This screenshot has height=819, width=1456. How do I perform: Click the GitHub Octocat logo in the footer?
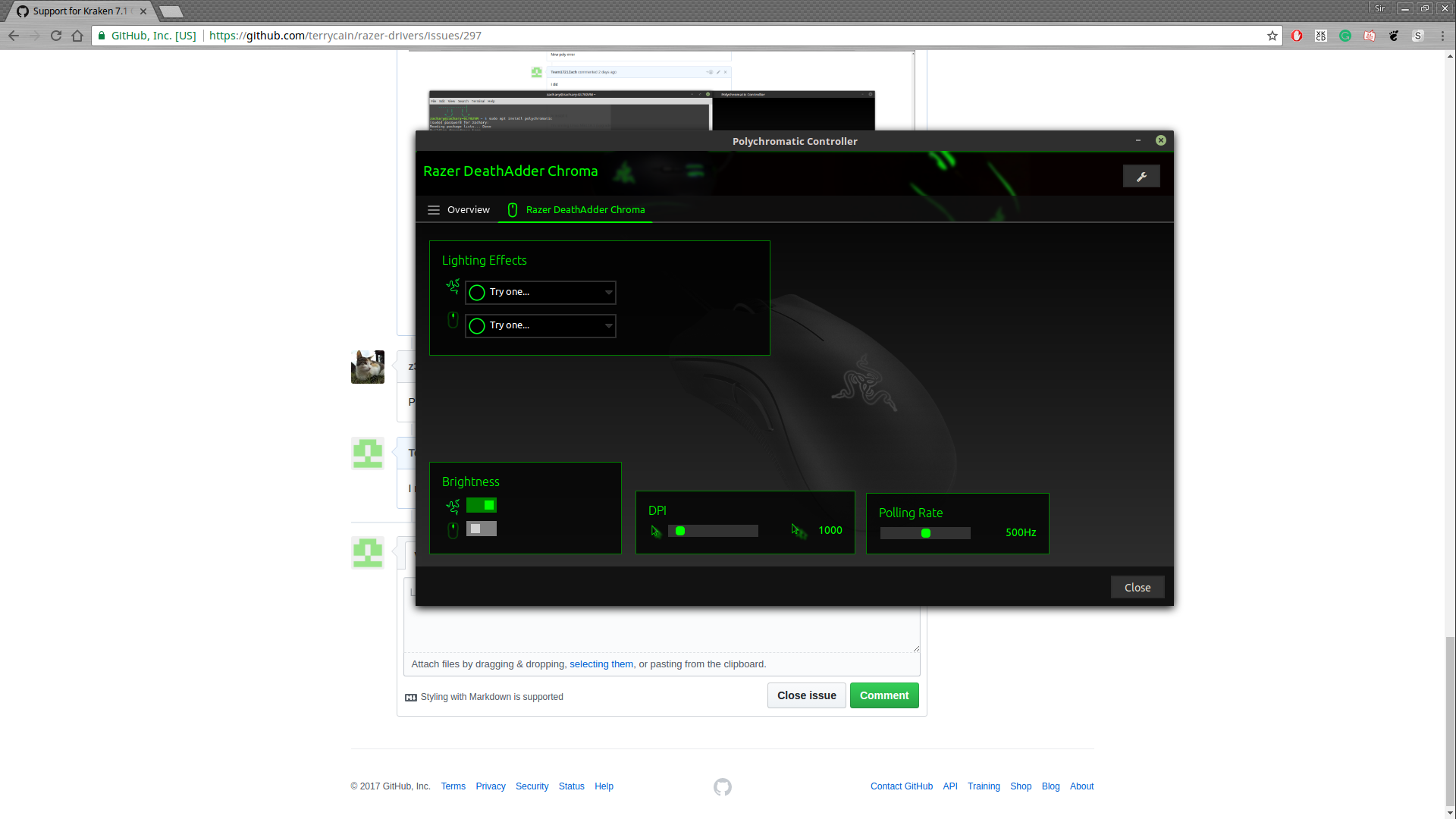pos(721,787)
